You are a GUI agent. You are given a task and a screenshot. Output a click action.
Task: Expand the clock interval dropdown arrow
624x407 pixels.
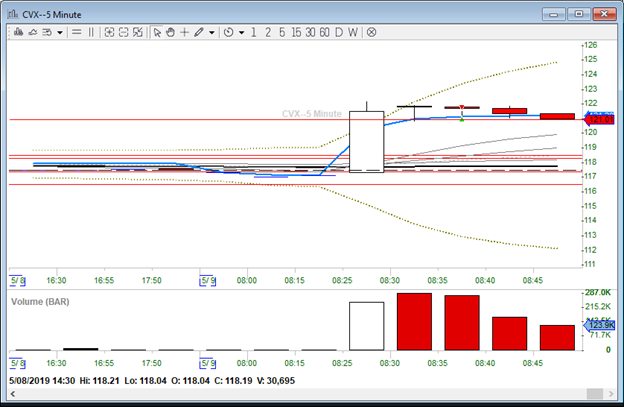[241, 32]
